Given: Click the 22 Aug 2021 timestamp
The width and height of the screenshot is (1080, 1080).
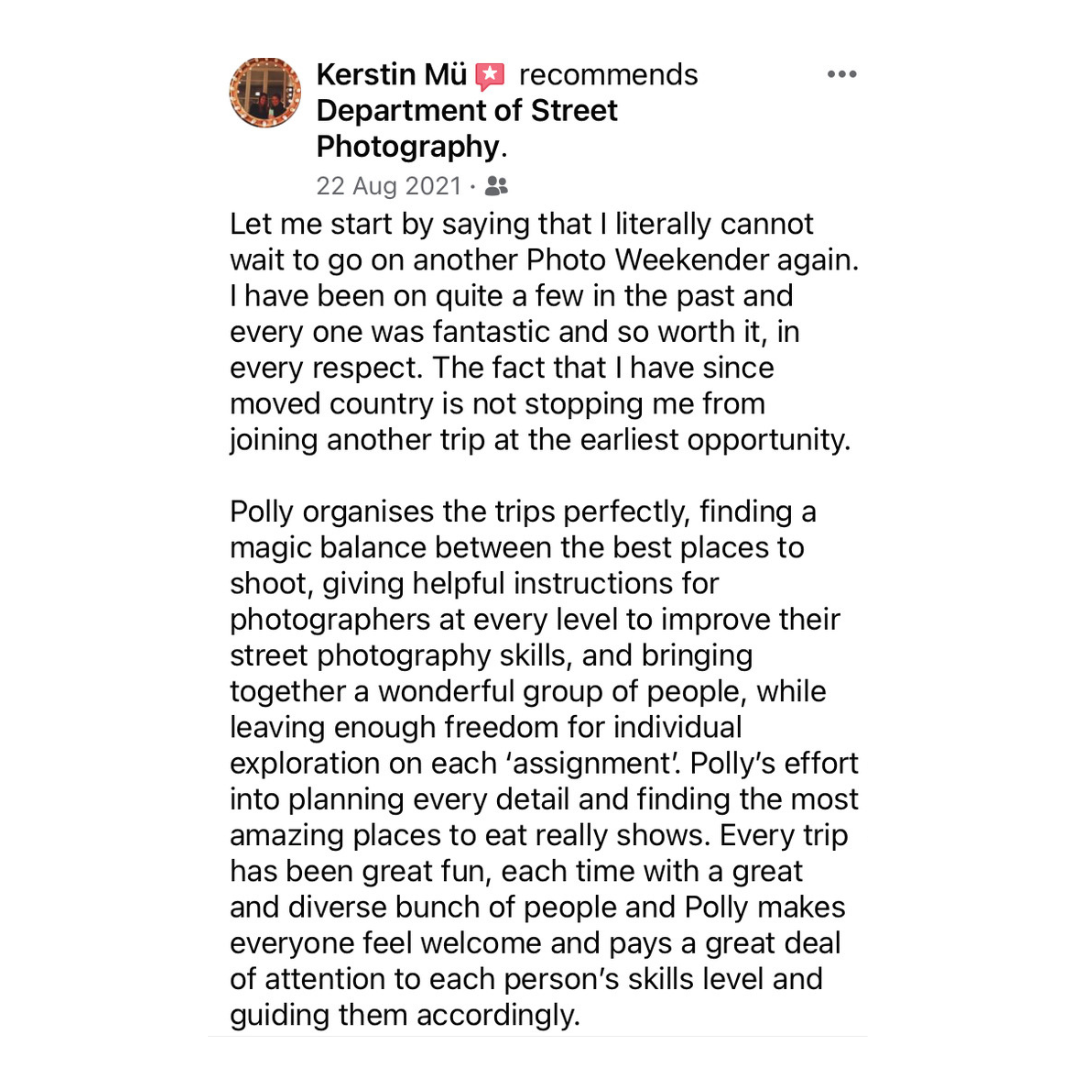Looking at the screenshot, I should (389, 186).
